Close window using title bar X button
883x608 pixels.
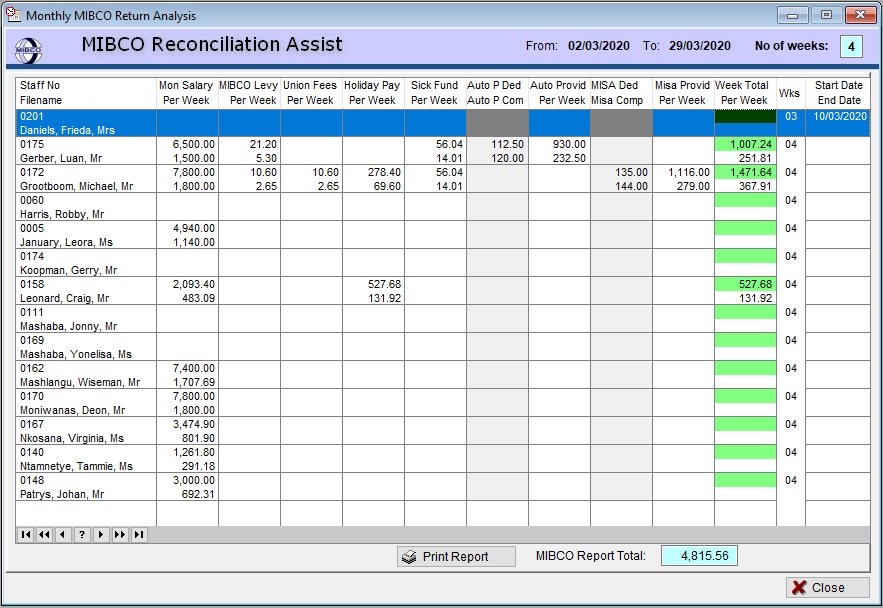click(x=860, y=15)
